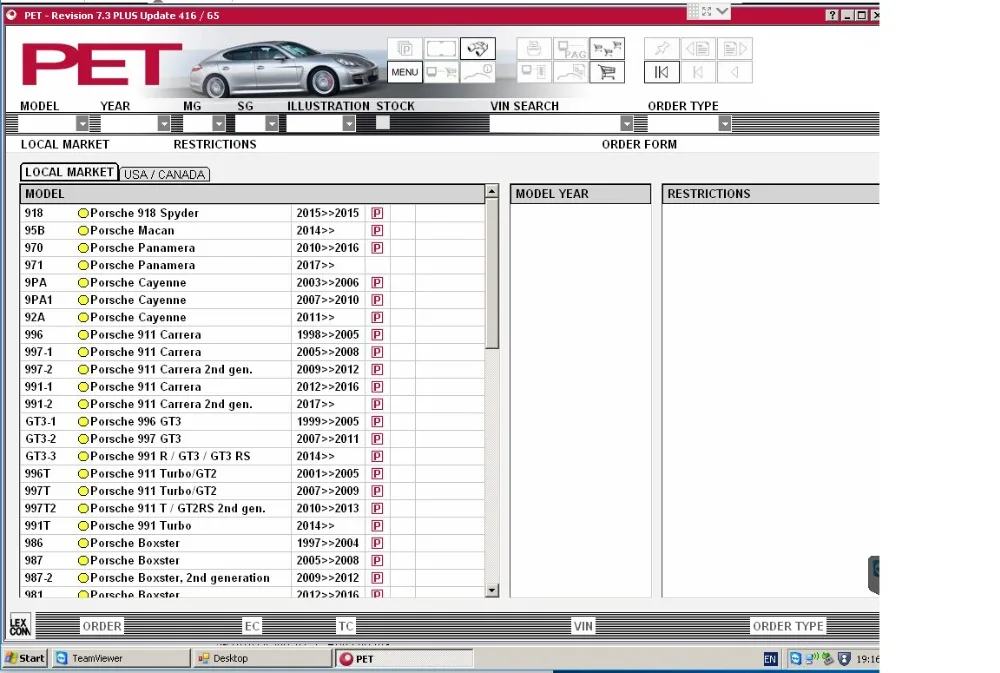Click the EC field in the bottom bar
Image resolution: width=1000 pixels, height=673 pixels.
[253, 626]
